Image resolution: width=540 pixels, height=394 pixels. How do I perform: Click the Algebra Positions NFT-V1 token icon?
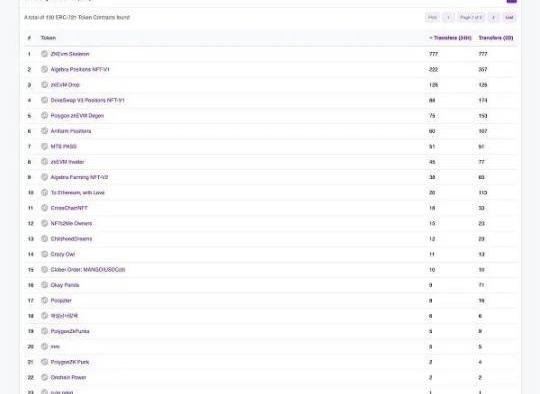point(44,69)
